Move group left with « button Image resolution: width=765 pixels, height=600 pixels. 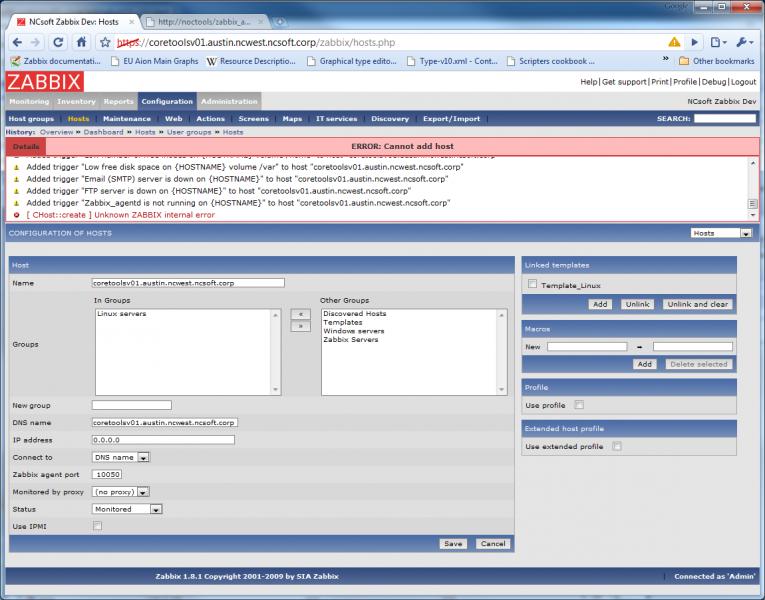pos(301,314)
